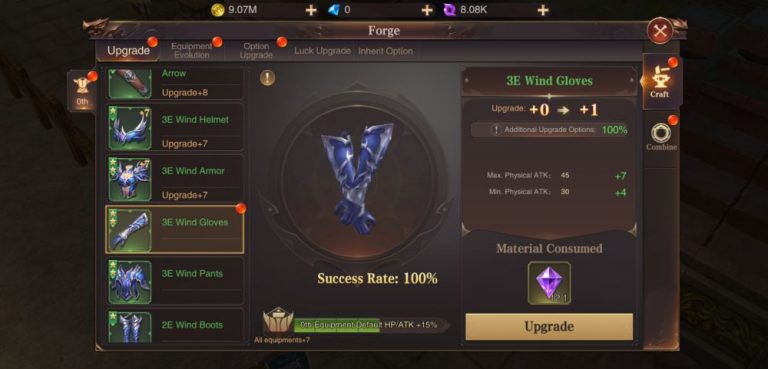Select 3E Wind Helmet in list
This screenshot has width=768, height=369.
coord(175,127)
